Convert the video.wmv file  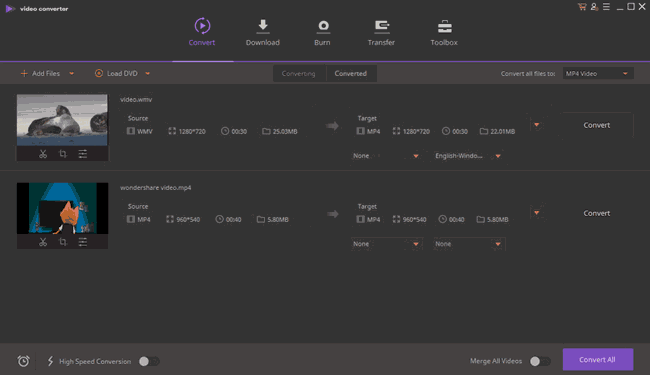click(597, 125)
